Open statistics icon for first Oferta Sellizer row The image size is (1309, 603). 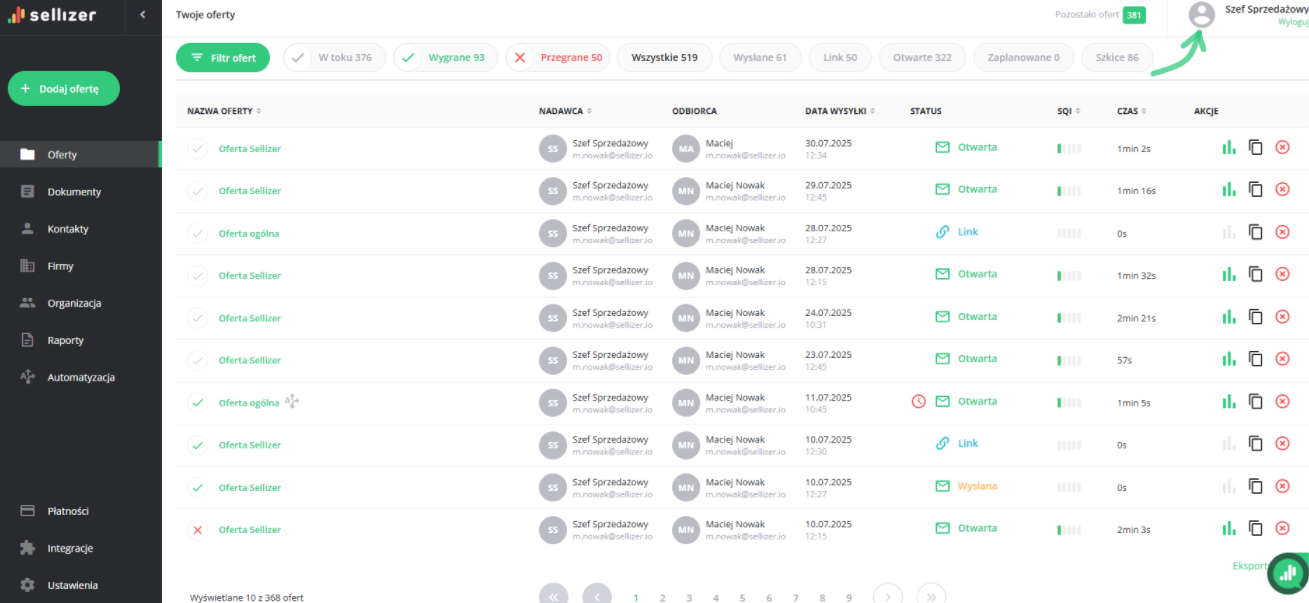tap(1228, 148)
